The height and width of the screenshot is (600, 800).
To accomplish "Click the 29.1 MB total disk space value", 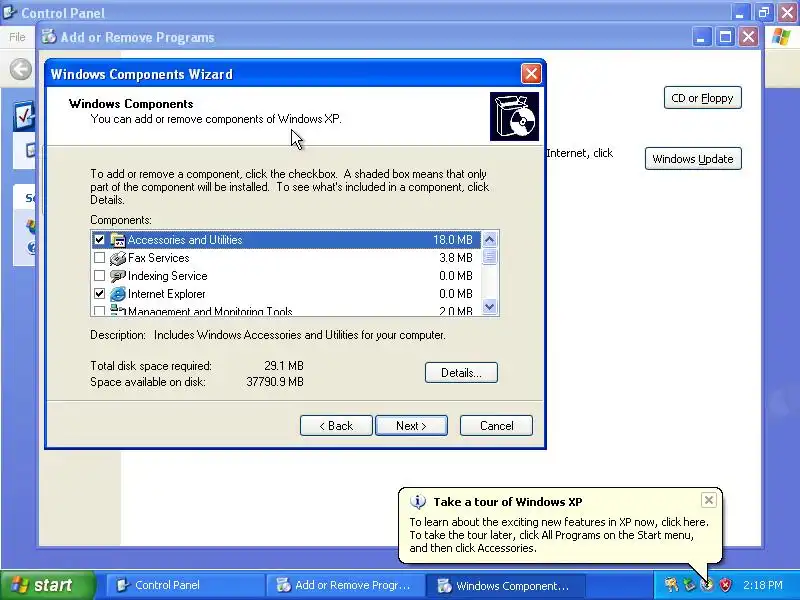I will (x=284, y=366).
